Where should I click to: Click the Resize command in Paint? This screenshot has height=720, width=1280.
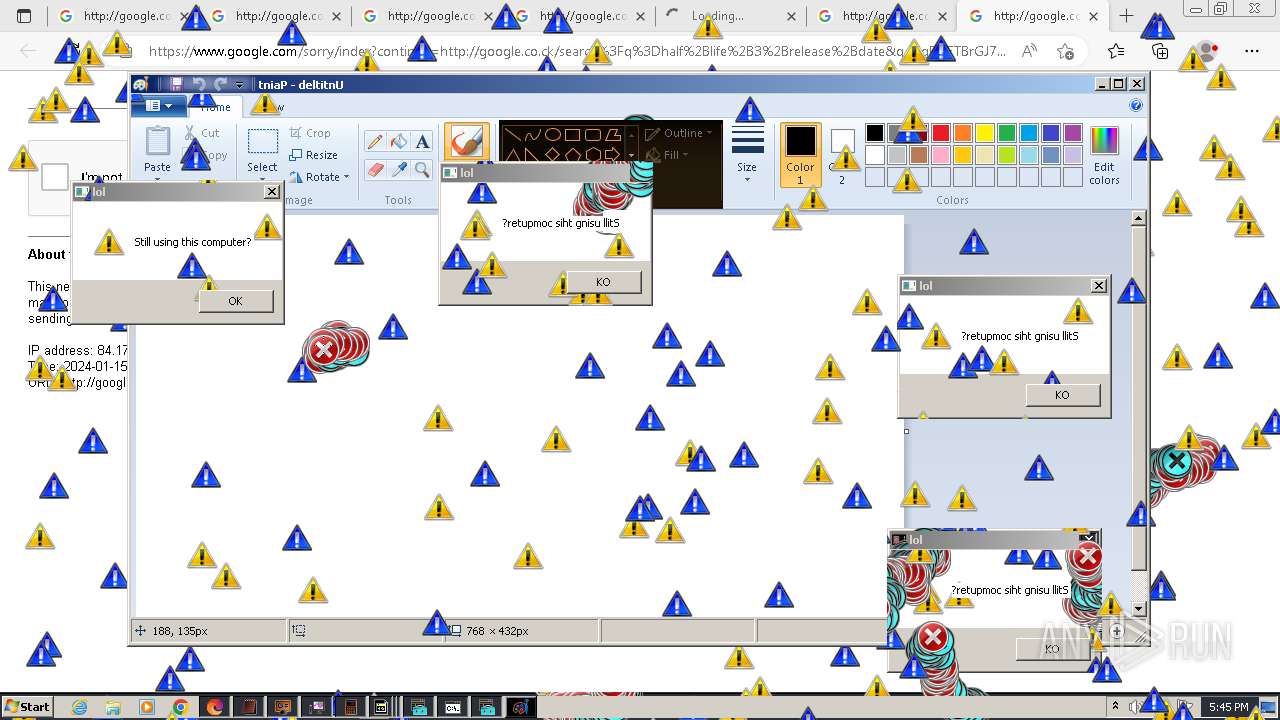click(x=314, y=155)
